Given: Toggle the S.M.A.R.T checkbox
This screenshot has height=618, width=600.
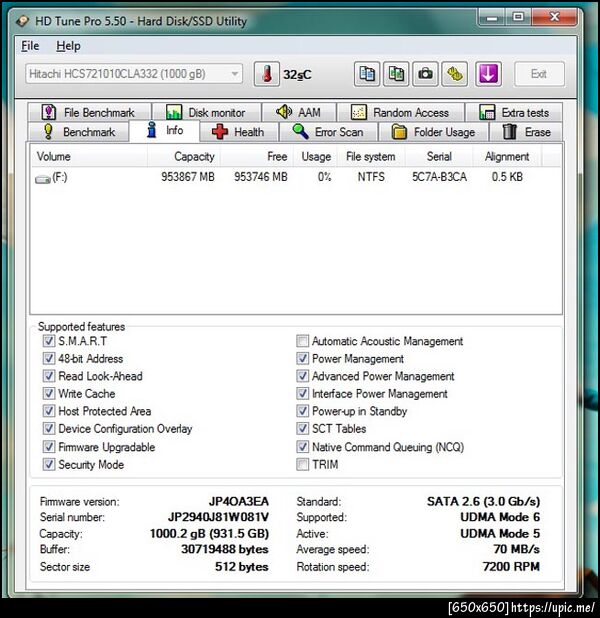Looking at the screenshot, I should click(x=48, y=341).
